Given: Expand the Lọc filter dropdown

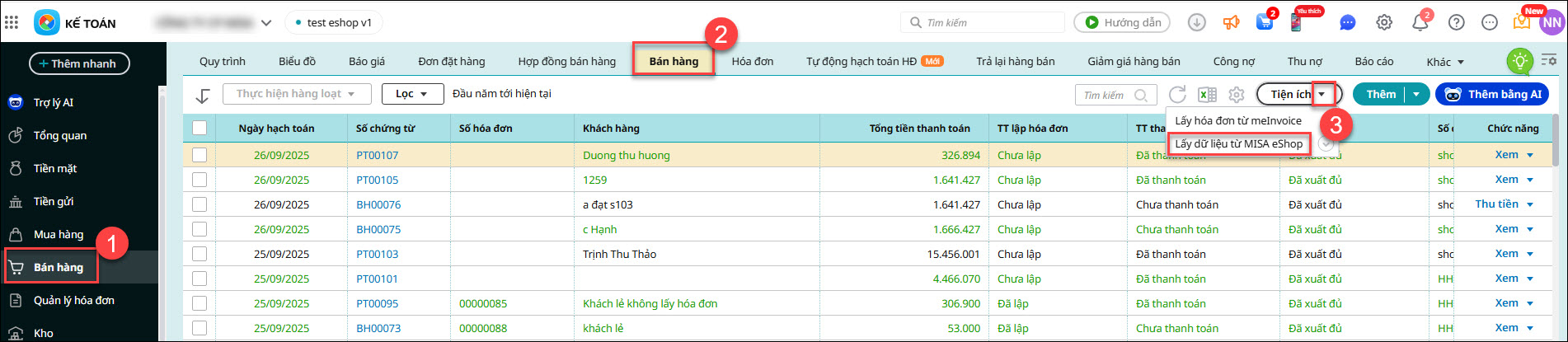Looking at the screenshot, I should [412, 94].
